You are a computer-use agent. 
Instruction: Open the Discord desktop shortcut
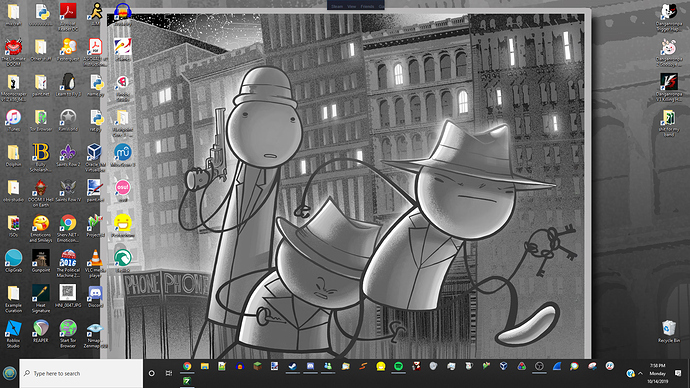(95, 296)
